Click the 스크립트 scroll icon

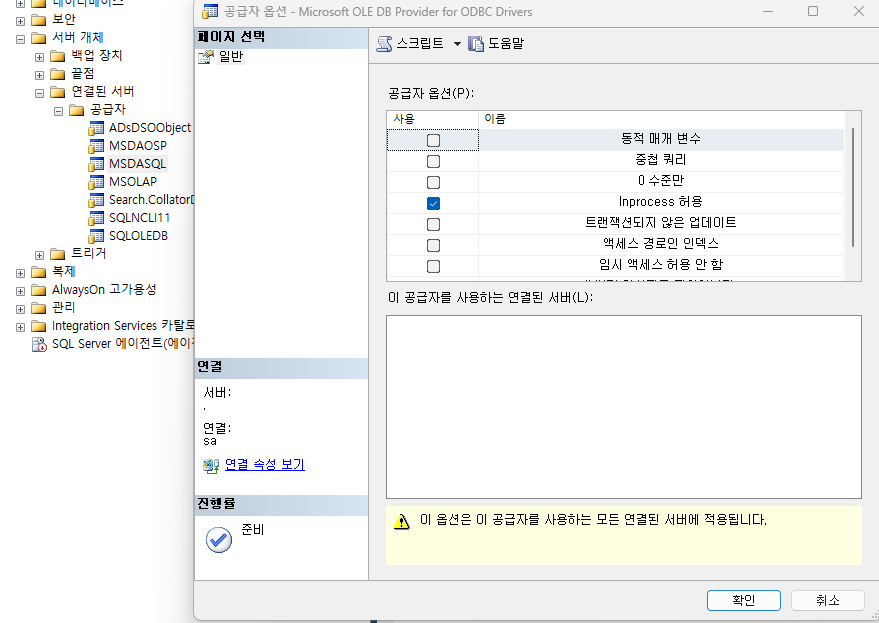[x=384, y=44]
